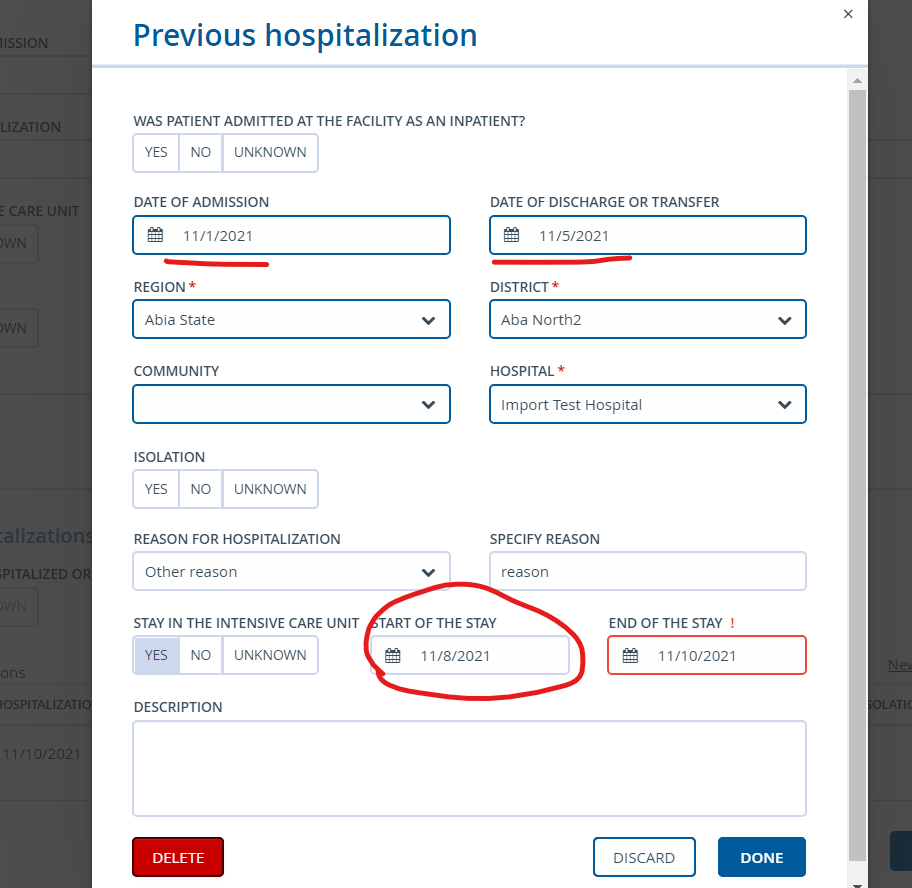Screen dimensions: 912x888
Task: Open the Start of the Stay calendar icon
Action: pos(392,655)
